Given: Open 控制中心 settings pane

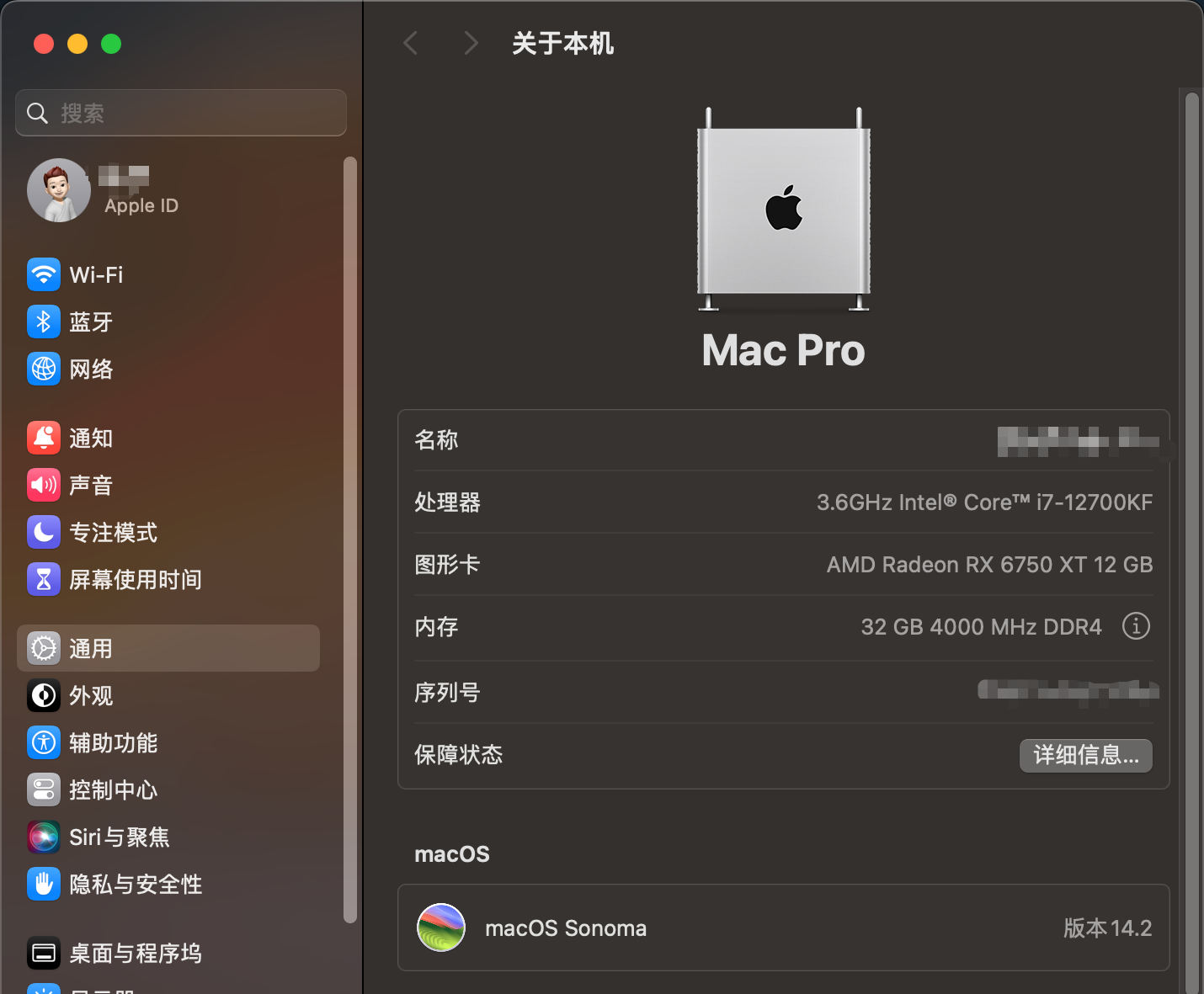Looking at the screenshot, I should point(113,789).
